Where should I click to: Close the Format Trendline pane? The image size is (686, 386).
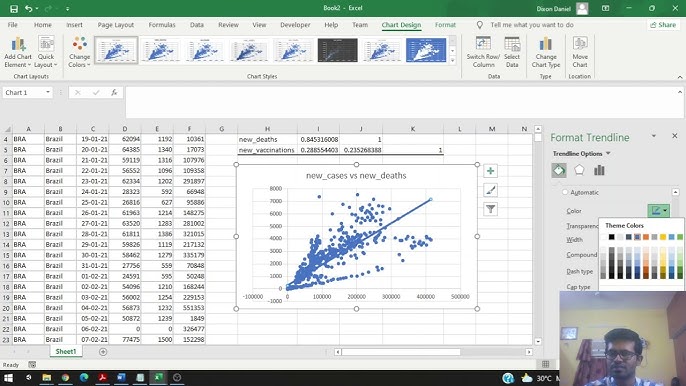click(675, 136)
